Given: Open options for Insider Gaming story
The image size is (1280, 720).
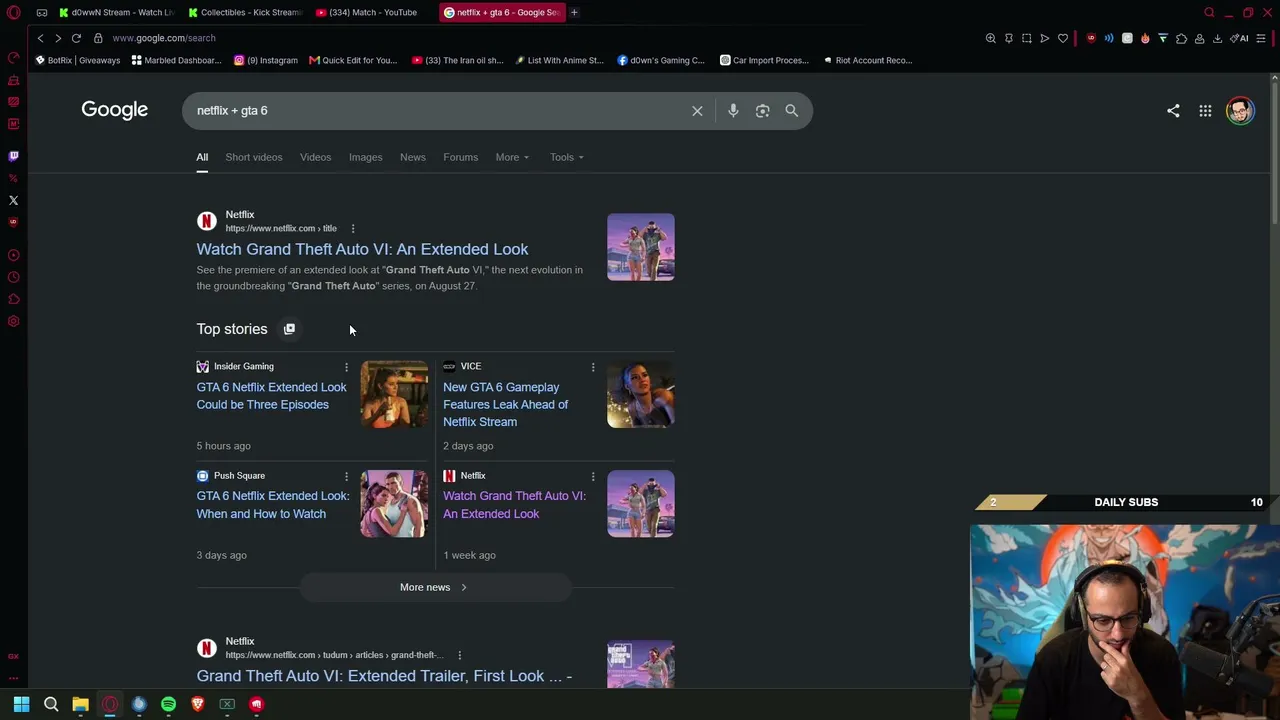Looking at the screenshot, I should coord(346,367).
